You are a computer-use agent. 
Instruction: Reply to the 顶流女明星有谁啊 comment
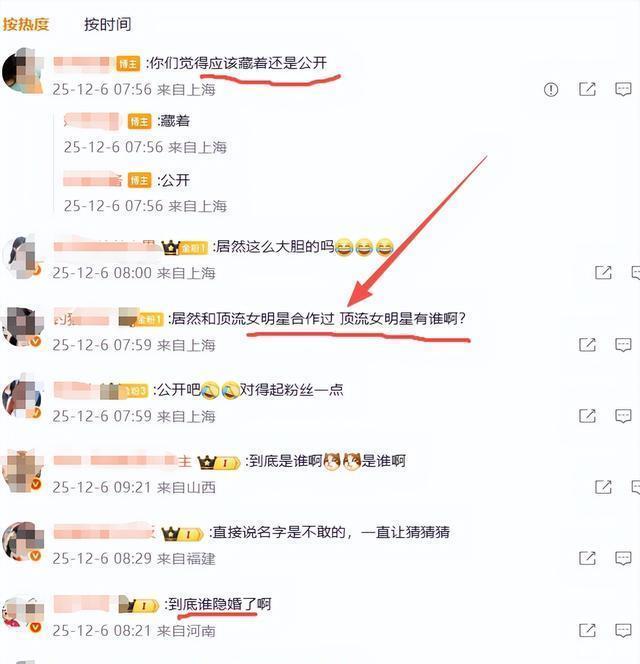point(623,345)
